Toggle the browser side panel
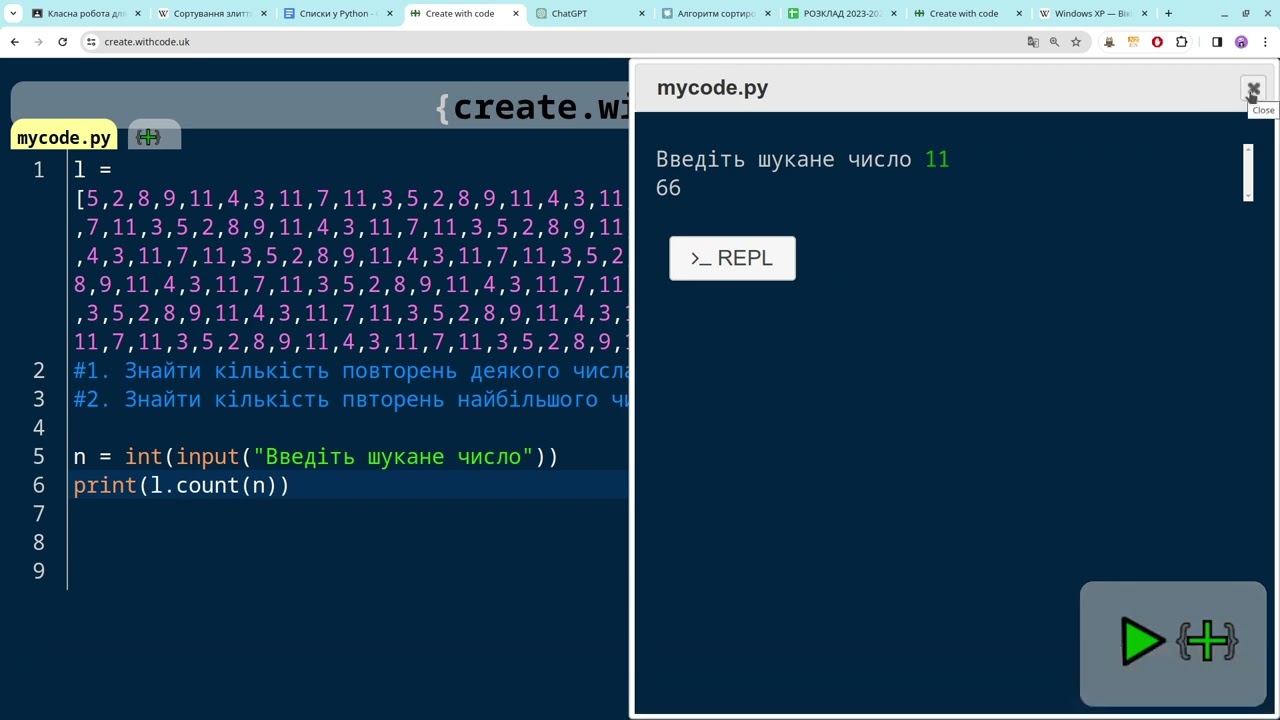 (1217, 42)
